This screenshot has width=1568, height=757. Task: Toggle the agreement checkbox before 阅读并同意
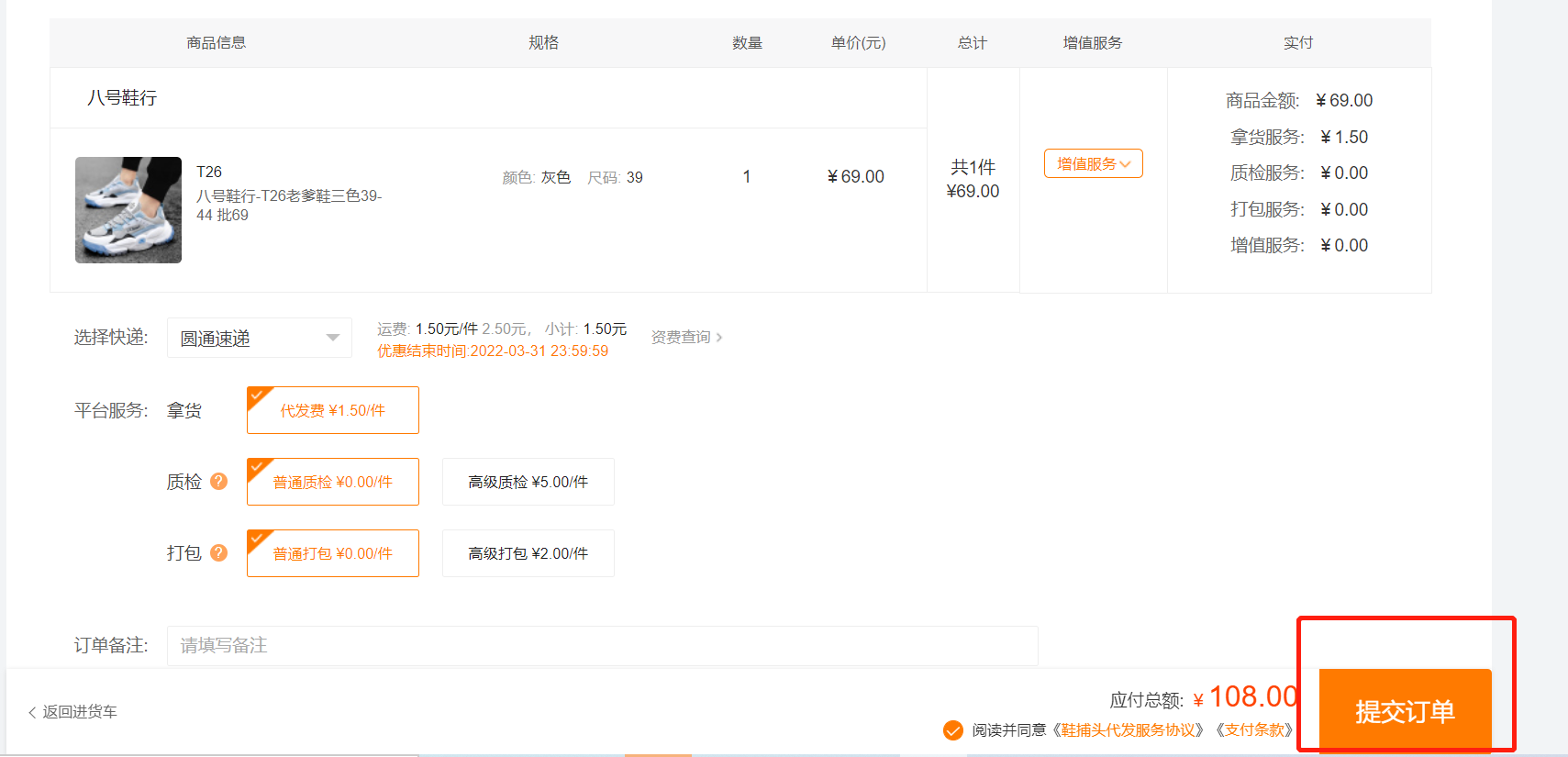click(x=953, y=729)
